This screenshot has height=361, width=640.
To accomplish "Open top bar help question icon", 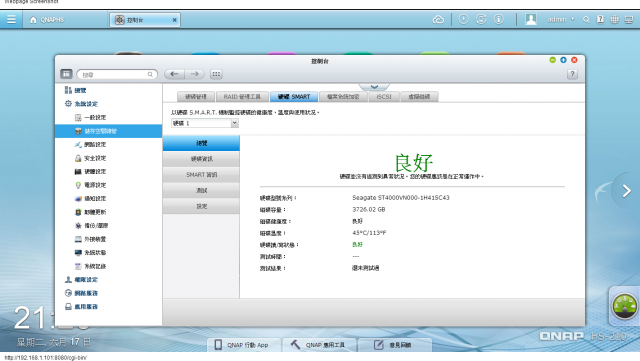I will 600,19.
